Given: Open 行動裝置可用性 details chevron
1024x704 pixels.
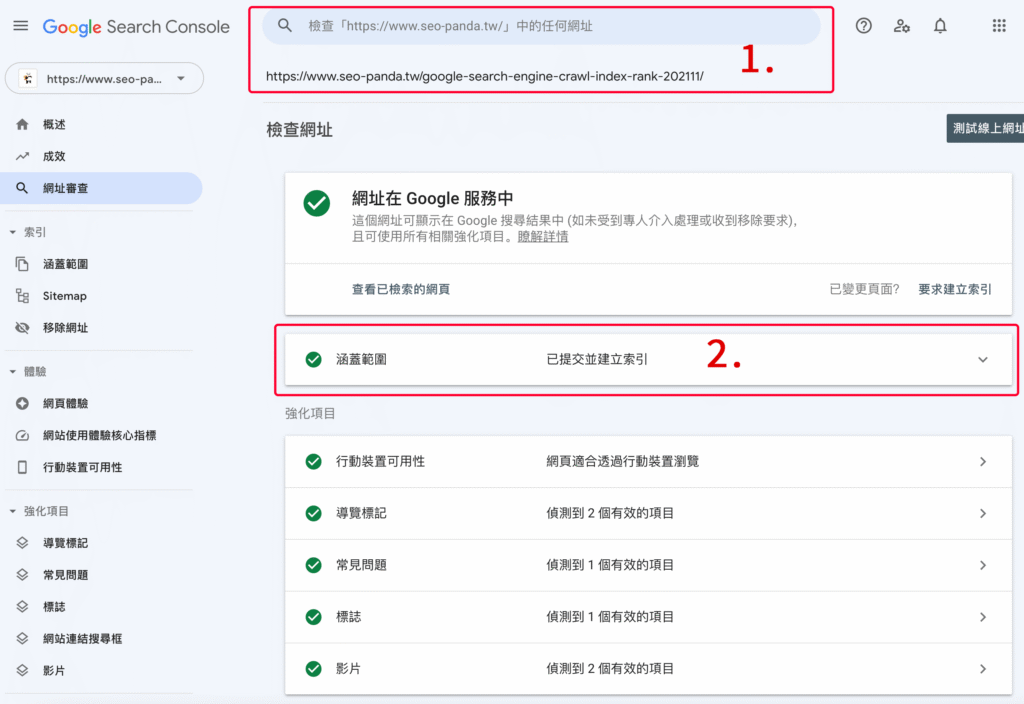Looking at the screenshot, I should tap(983, 462).
